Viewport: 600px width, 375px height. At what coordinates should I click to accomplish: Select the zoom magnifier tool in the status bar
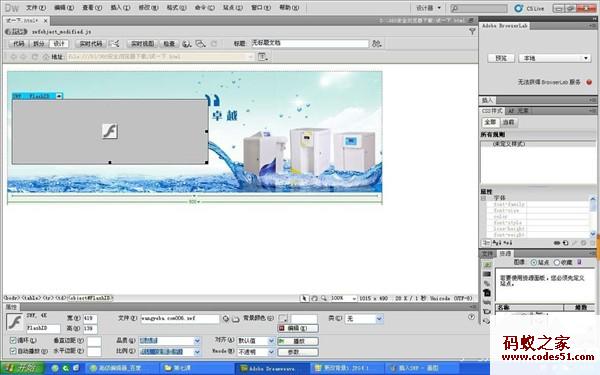click(x=324, y=298)
